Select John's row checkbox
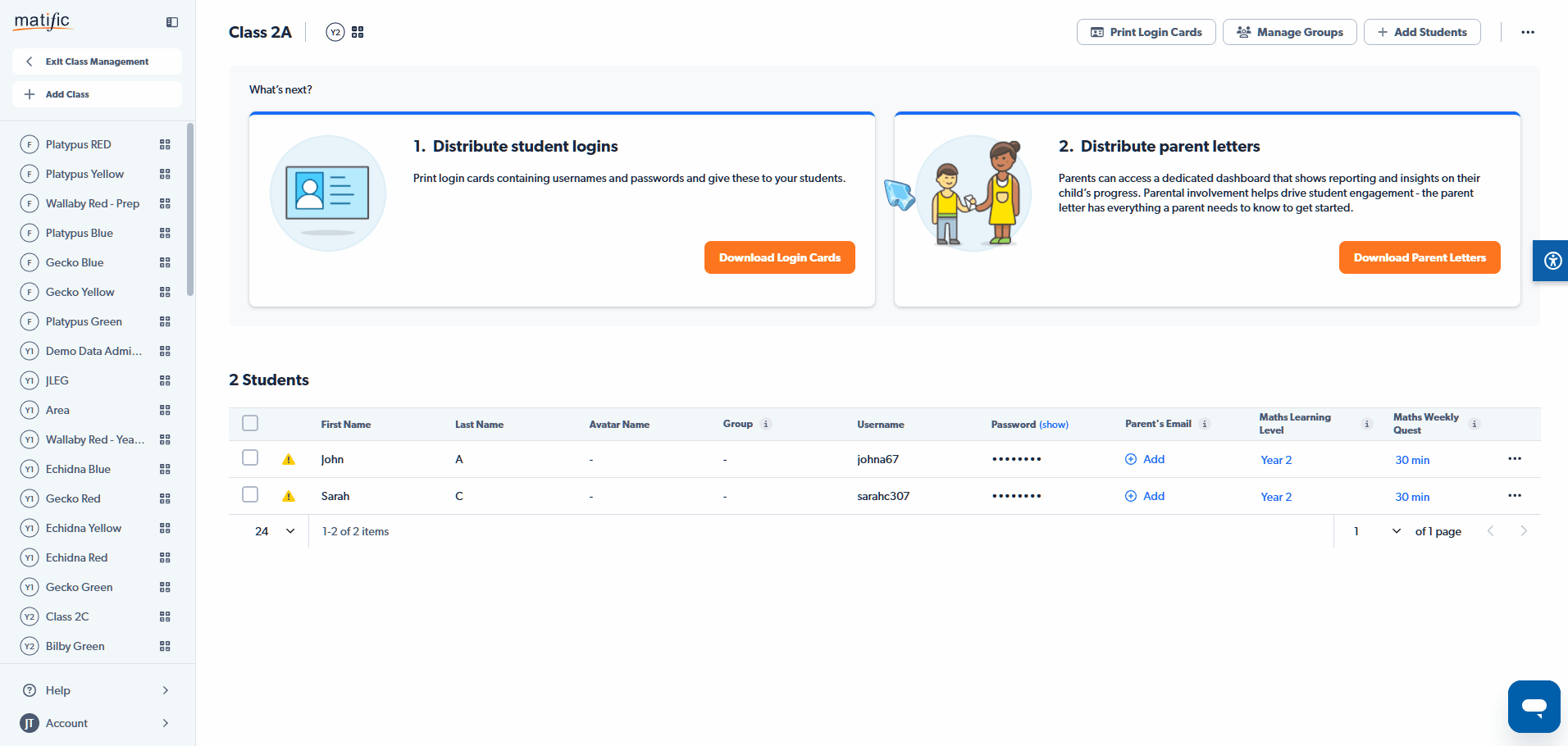 point(250,457)
